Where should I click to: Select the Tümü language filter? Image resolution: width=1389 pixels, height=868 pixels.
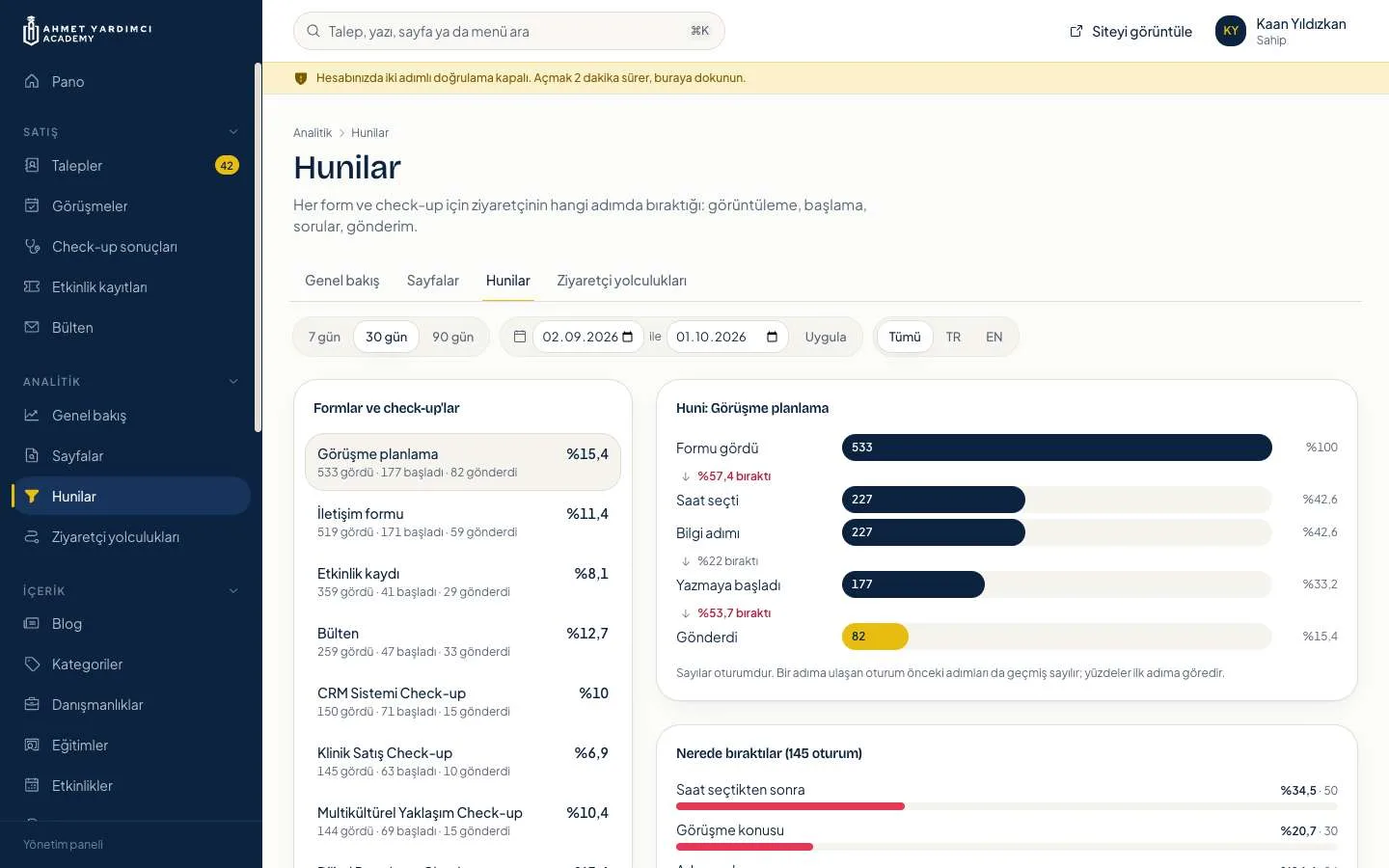[x=905, y=337]
